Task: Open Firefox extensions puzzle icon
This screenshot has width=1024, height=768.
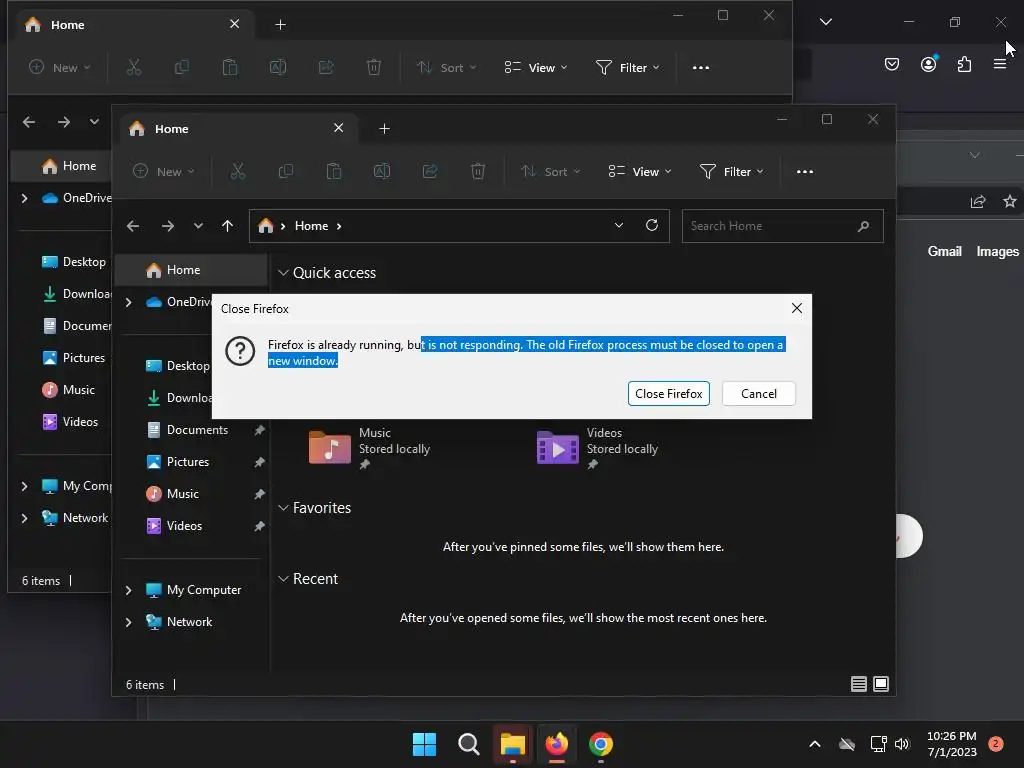Action: pos(964,64)
